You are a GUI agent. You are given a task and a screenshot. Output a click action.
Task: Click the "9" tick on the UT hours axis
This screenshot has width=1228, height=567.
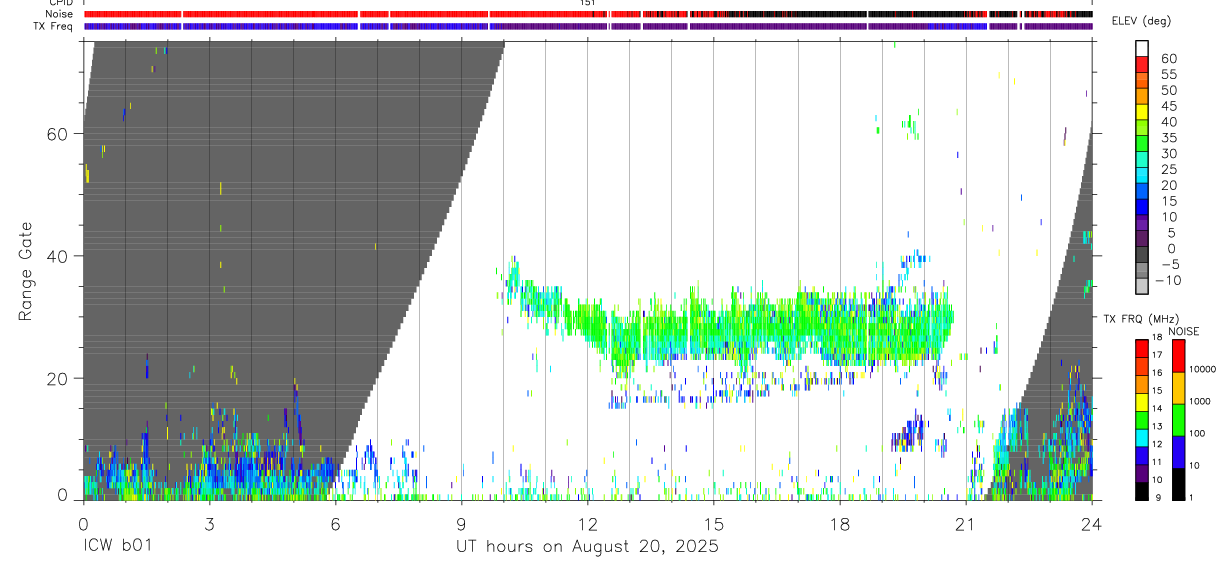(461, 524)
